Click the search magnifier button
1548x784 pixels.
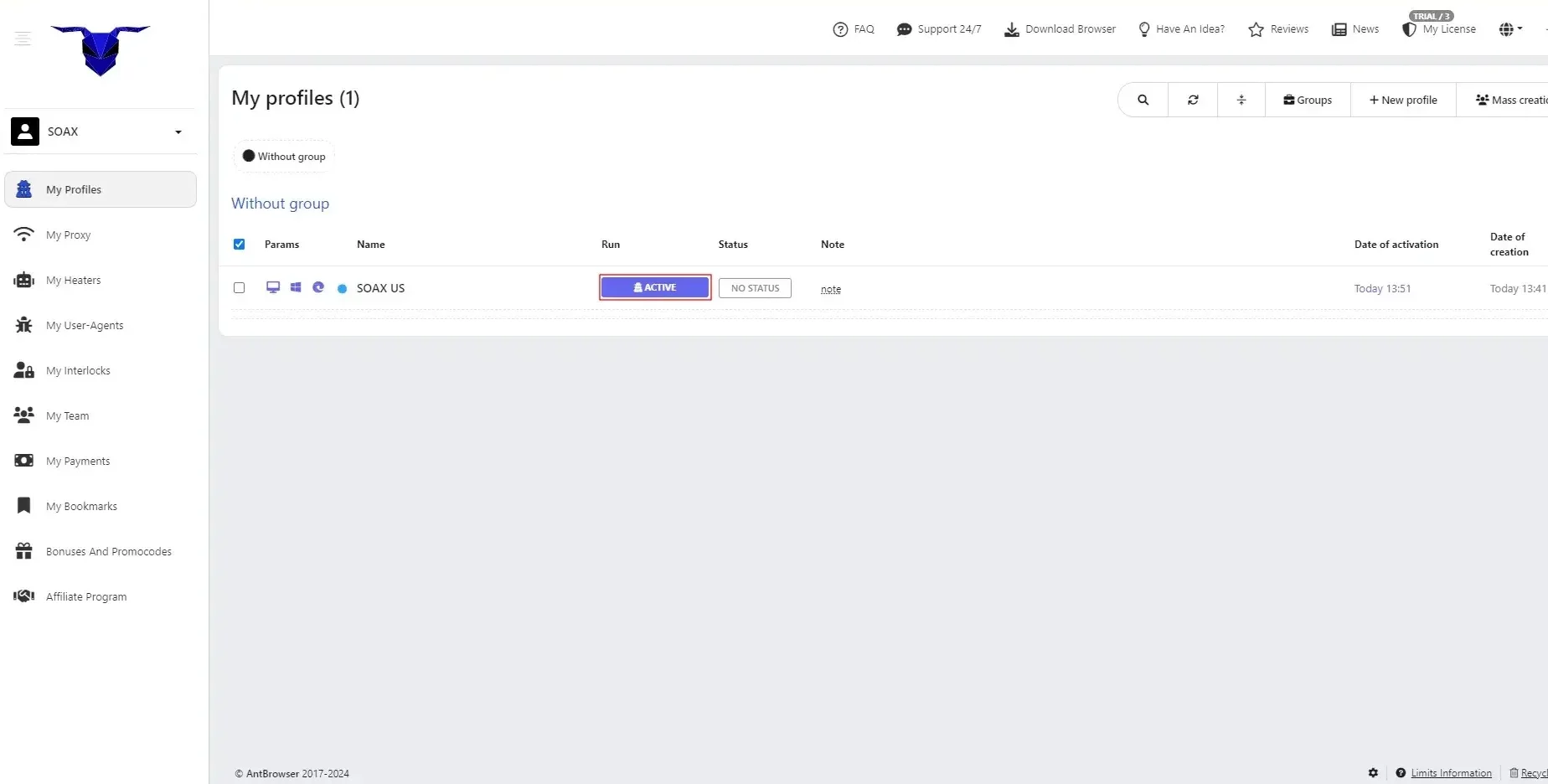[x=1143, y=100]
